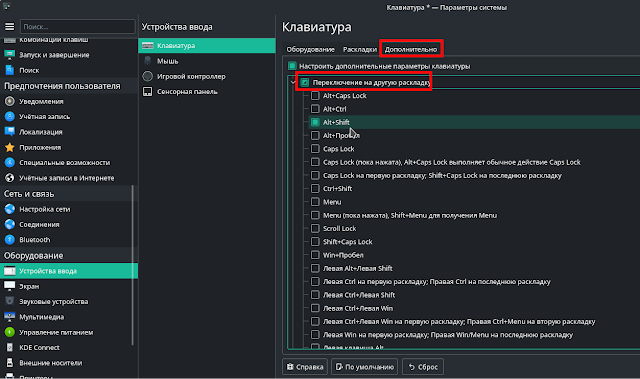Open the game controller icon entry

148,76
